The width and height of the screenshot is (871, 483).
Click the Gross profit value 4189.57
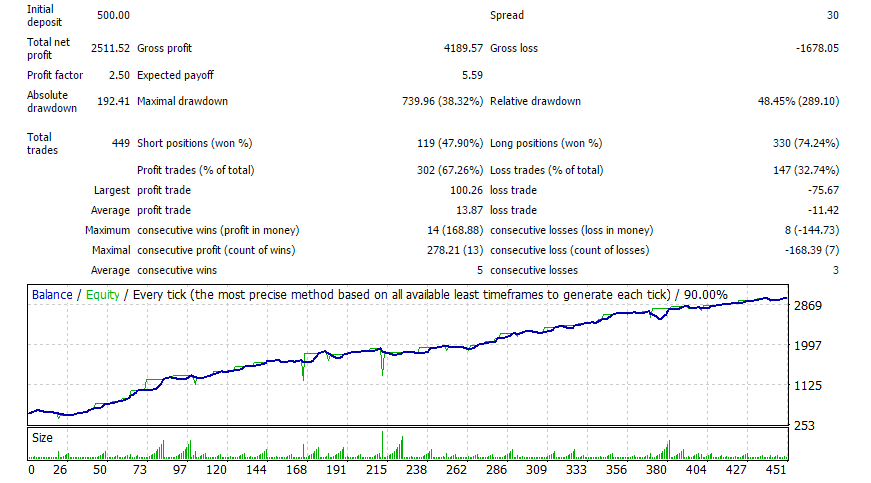click(463, 48)
